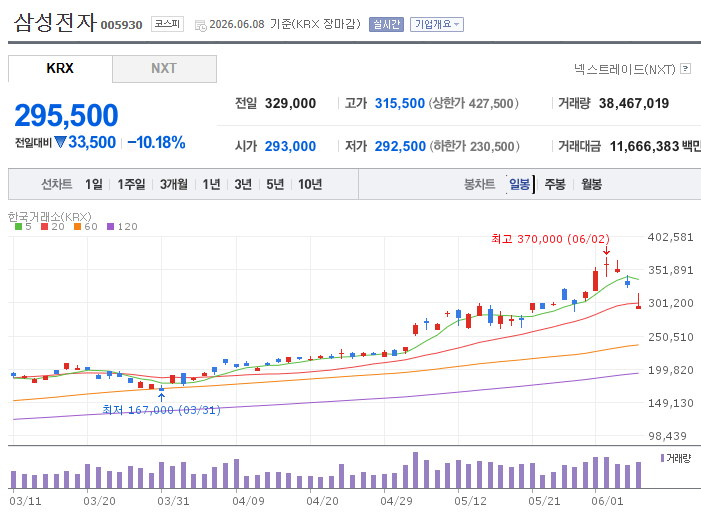Switch to 월봉 monthly candle chart
This screenshot has height=515, width=701.
pos(591,184)
